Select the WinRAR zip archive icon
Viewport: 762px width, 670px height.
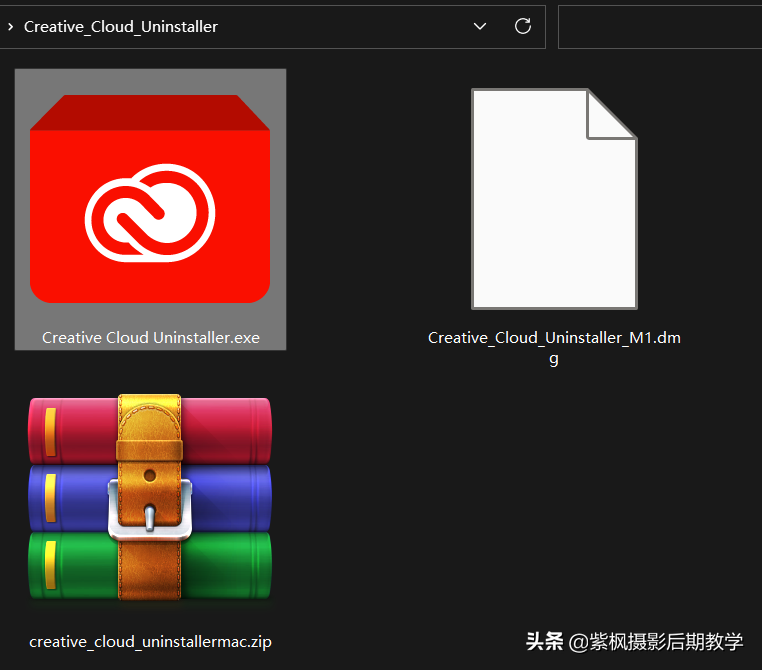[x=150, y=497]
